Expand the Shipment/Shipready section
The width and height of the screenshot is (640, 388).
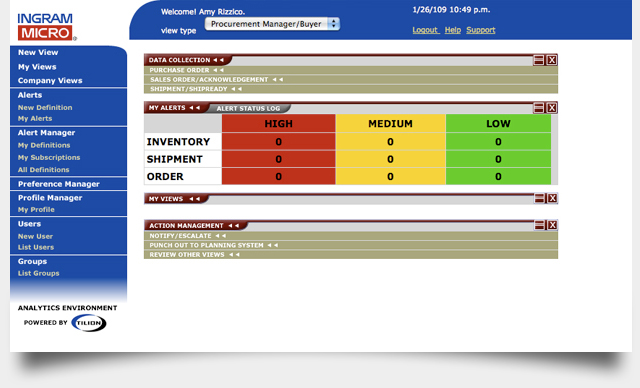[351, 89]
